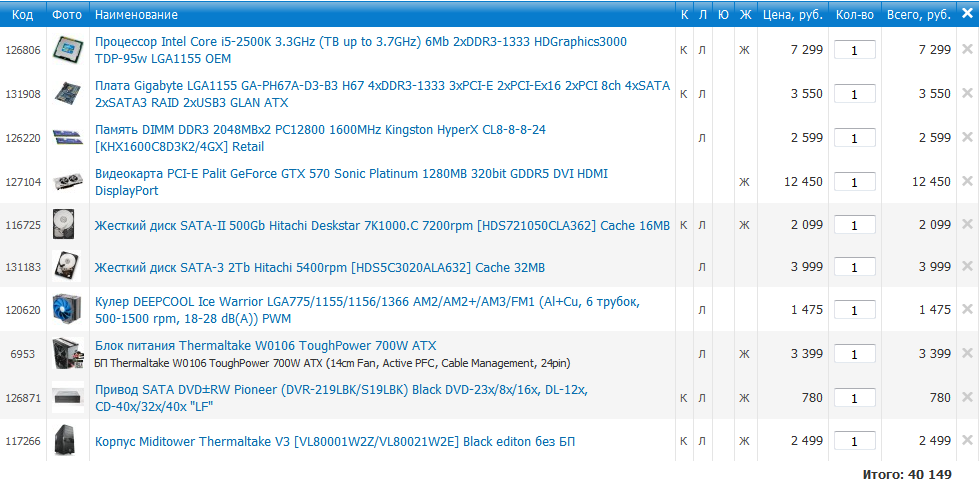Image resolution: width=979 pixels, height=496 pixels.
Task: Remove the Thermaltake V3 case row
Action: point(967,440)
